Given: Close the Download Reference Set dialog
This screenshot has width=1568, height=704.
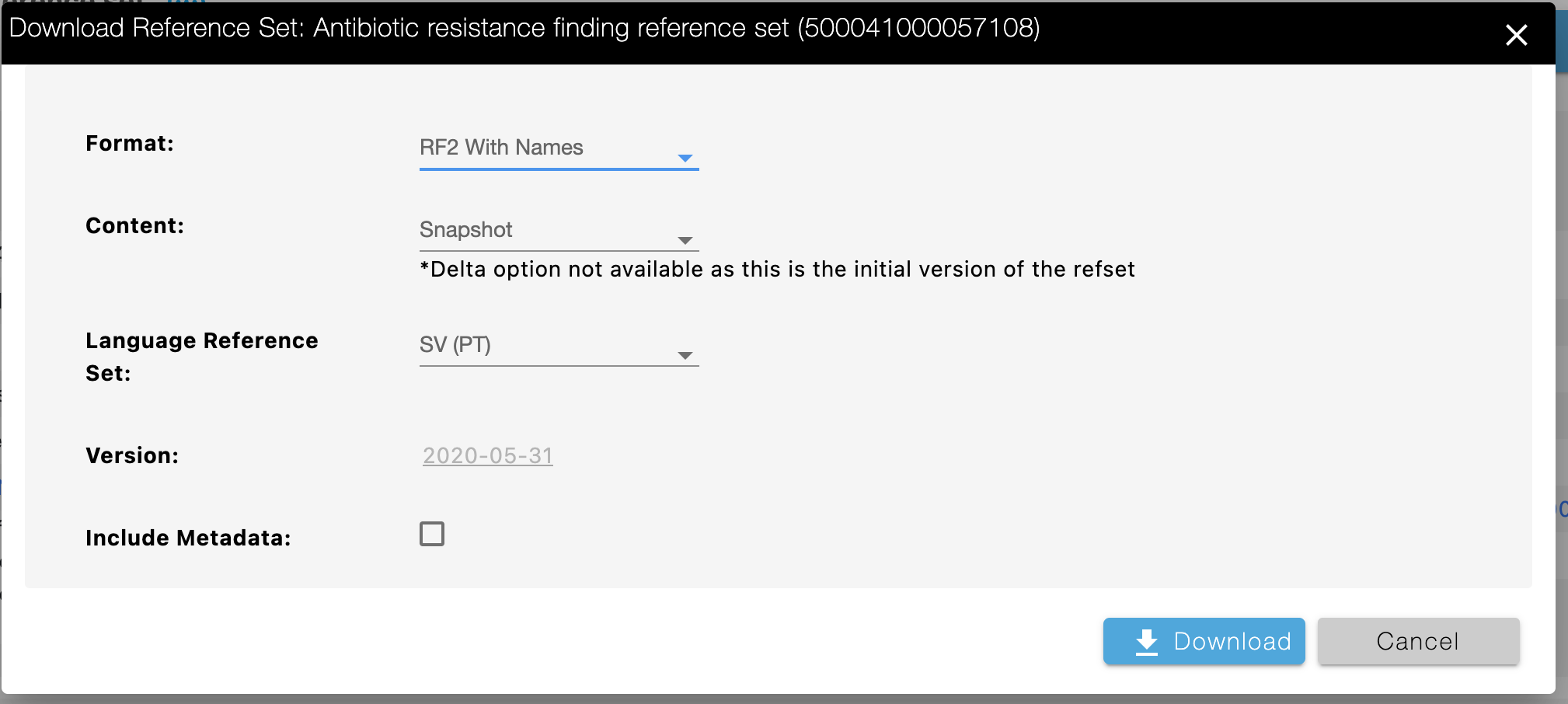Looking at the screenshot, I should coord(1516,35).
